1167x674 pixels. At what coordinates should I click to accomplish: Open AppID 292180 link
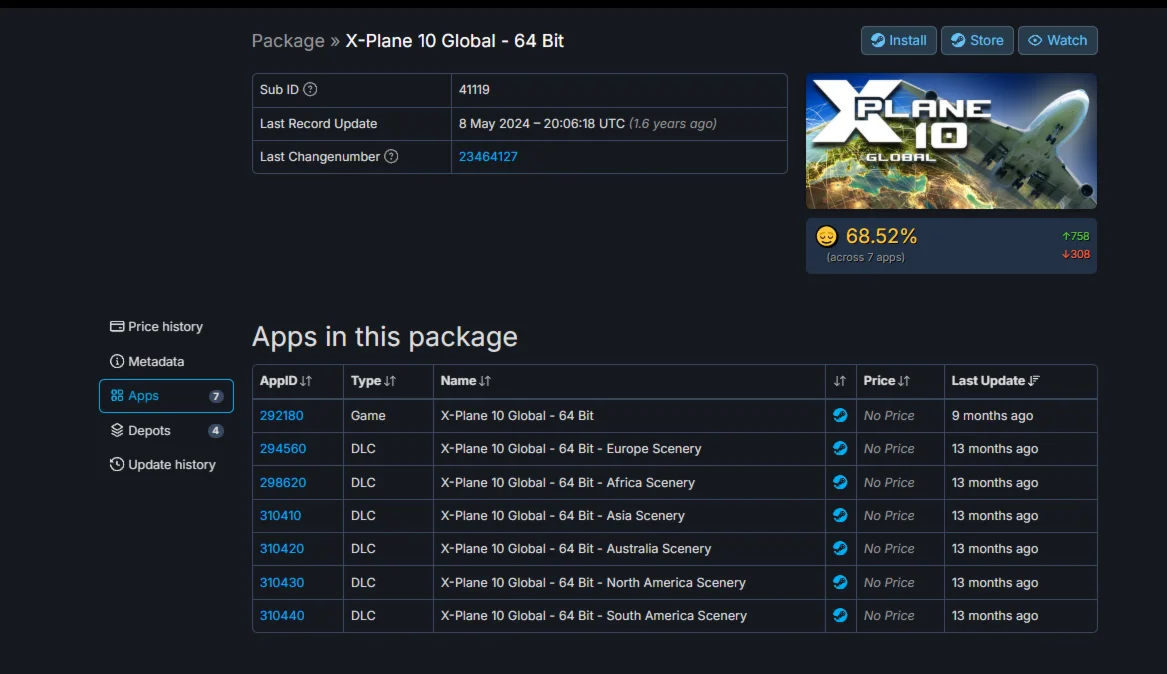(x=281, y=415)
